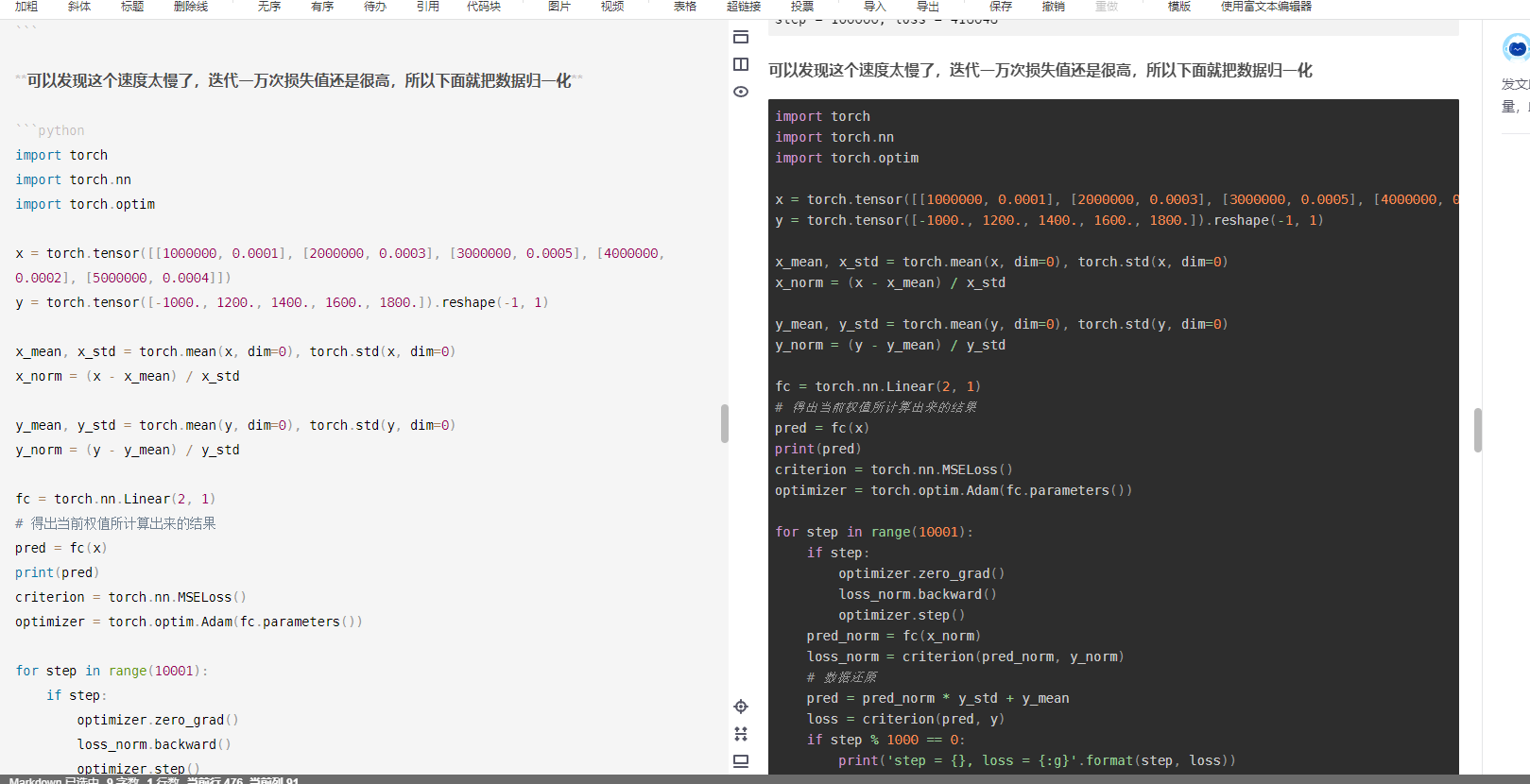This screenshot has height=784, width=1530.
Task: Click the '# 数据还原' comment in the preview
Action: click(x=841, y=677)
